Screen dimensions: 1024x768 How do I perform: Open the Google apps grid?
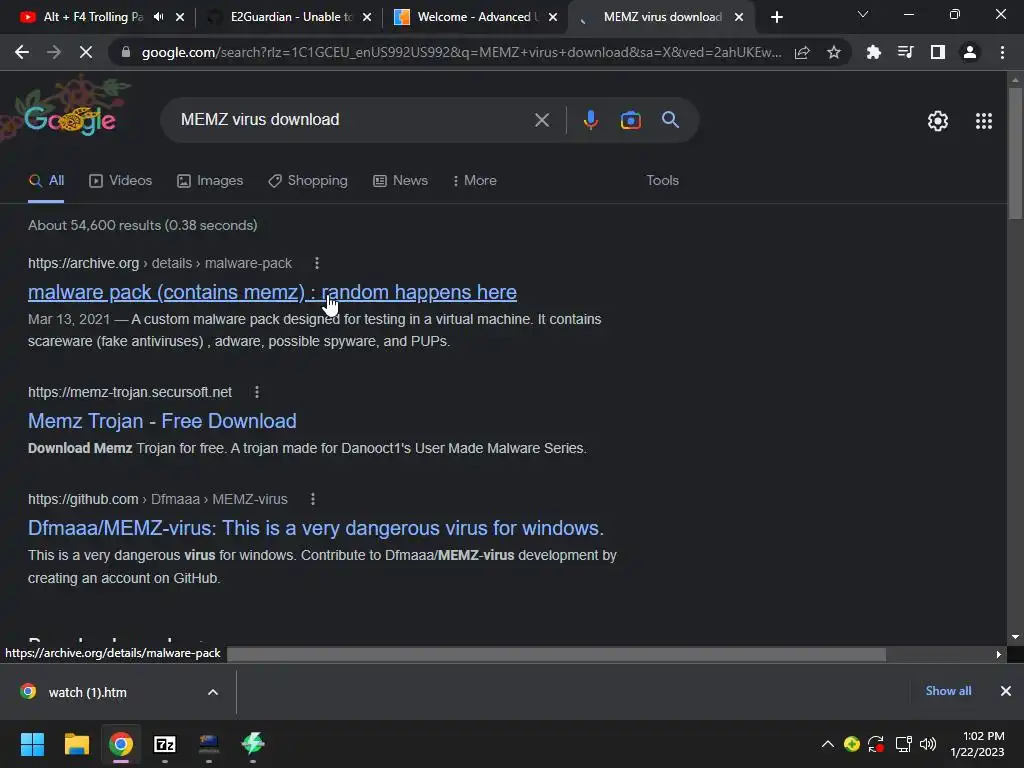click(984, 121)
